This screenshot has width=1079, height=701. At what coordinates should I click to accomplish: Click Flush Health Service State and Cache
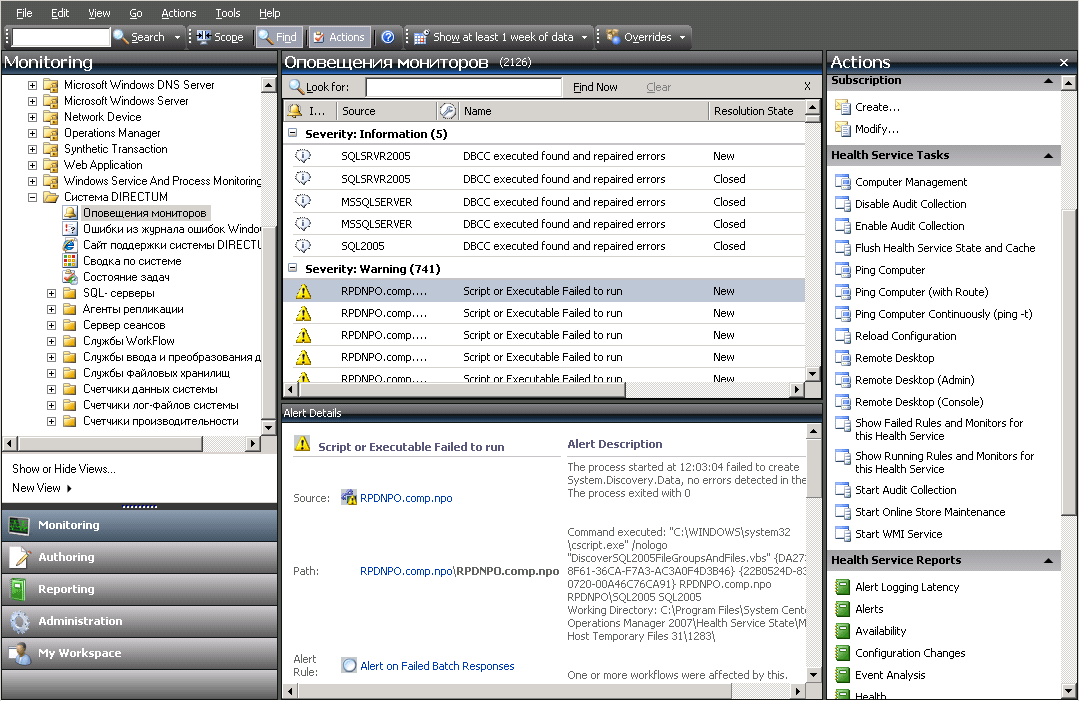pyautogui.click(x=945, y=248)
